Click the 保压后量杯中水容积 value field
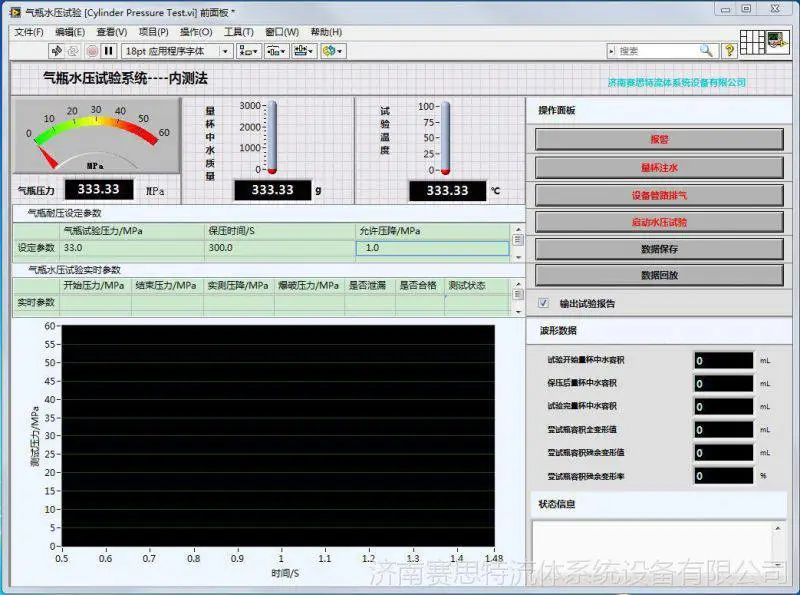Screen dimensions: 800x595 point(723,383)
